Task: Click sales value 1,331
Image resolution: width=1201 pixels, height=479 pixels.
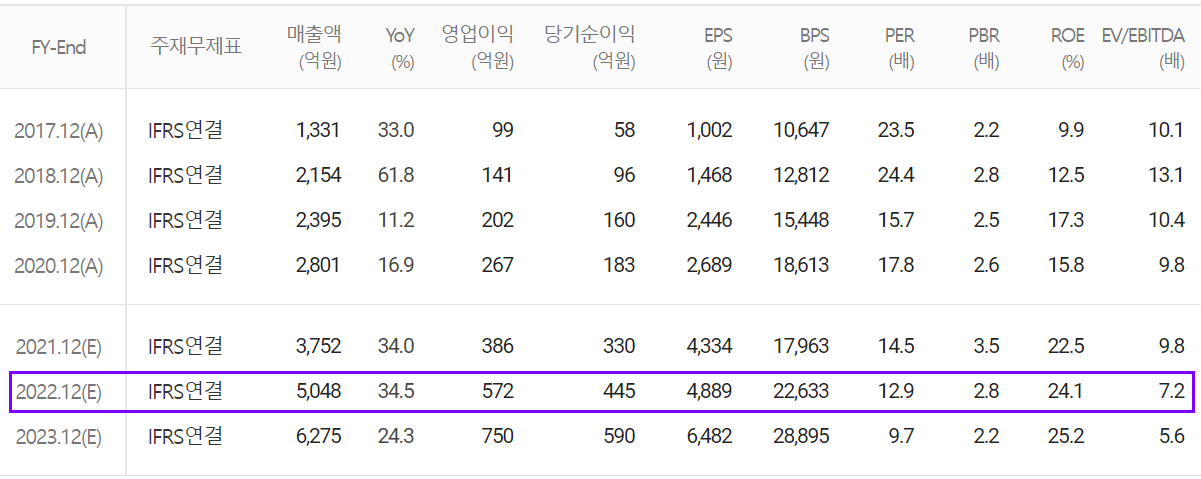Action: tap(319, 130)
